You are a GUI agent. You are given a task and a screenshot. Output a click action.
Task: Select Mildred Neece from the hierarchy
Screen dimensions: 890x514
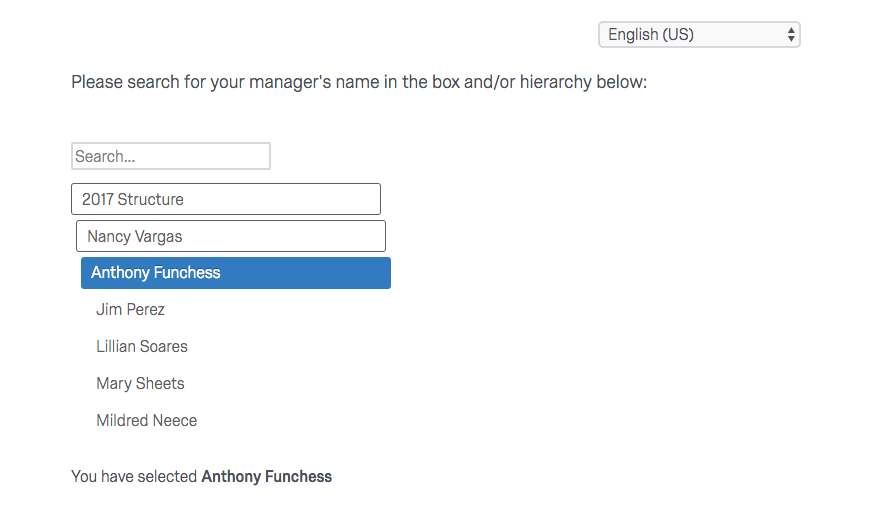pos(146,421)
